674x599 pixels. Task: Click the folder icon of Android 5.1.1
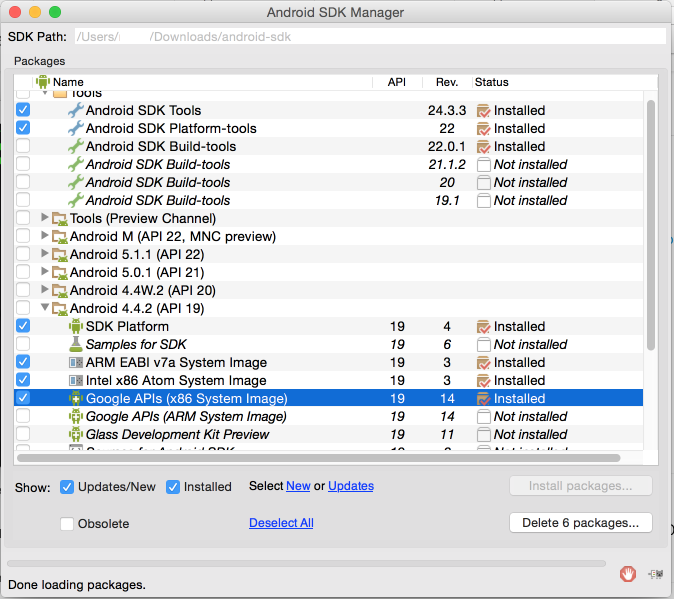[60, 255]
